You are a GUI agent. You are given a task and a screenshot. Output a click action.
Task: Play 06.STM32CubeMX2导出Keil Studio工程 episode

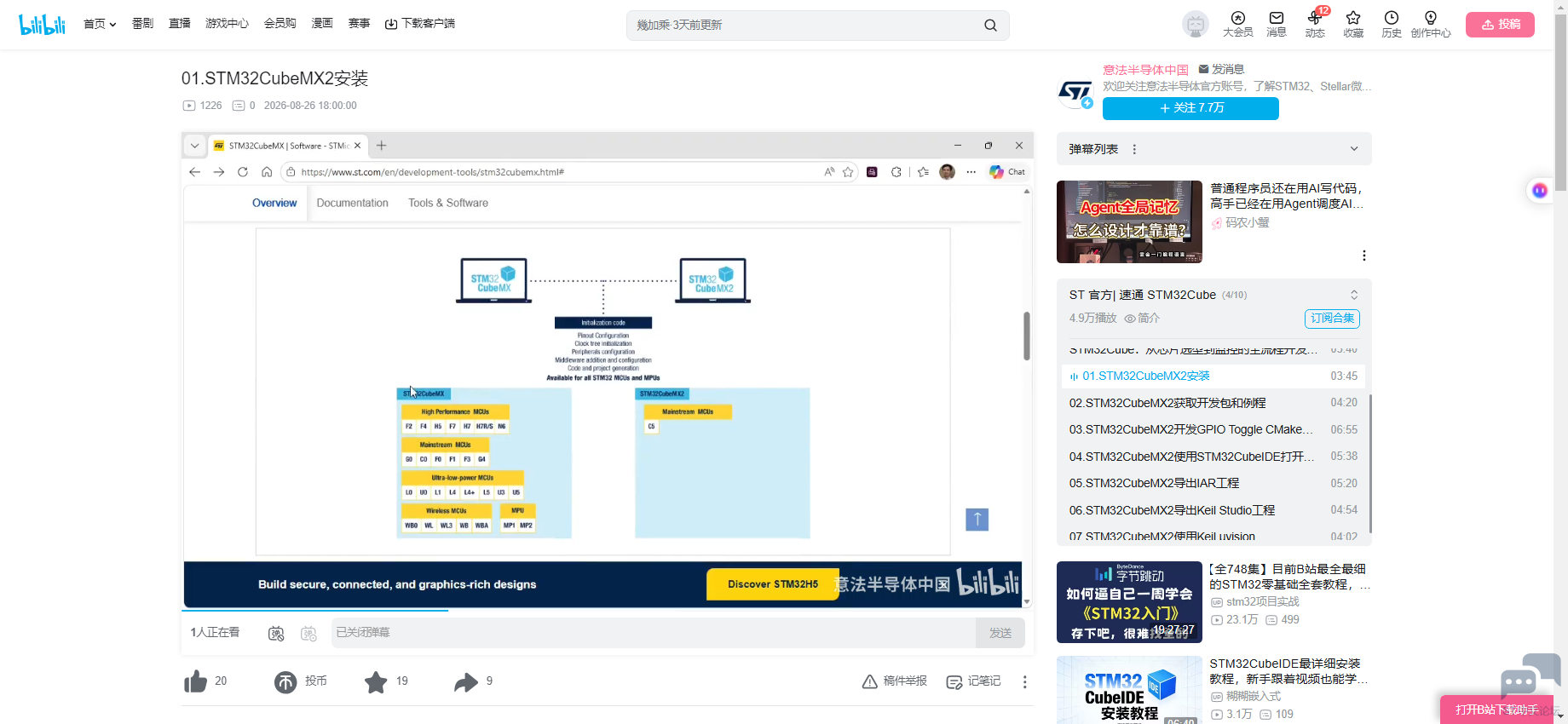coord(1213,510)
